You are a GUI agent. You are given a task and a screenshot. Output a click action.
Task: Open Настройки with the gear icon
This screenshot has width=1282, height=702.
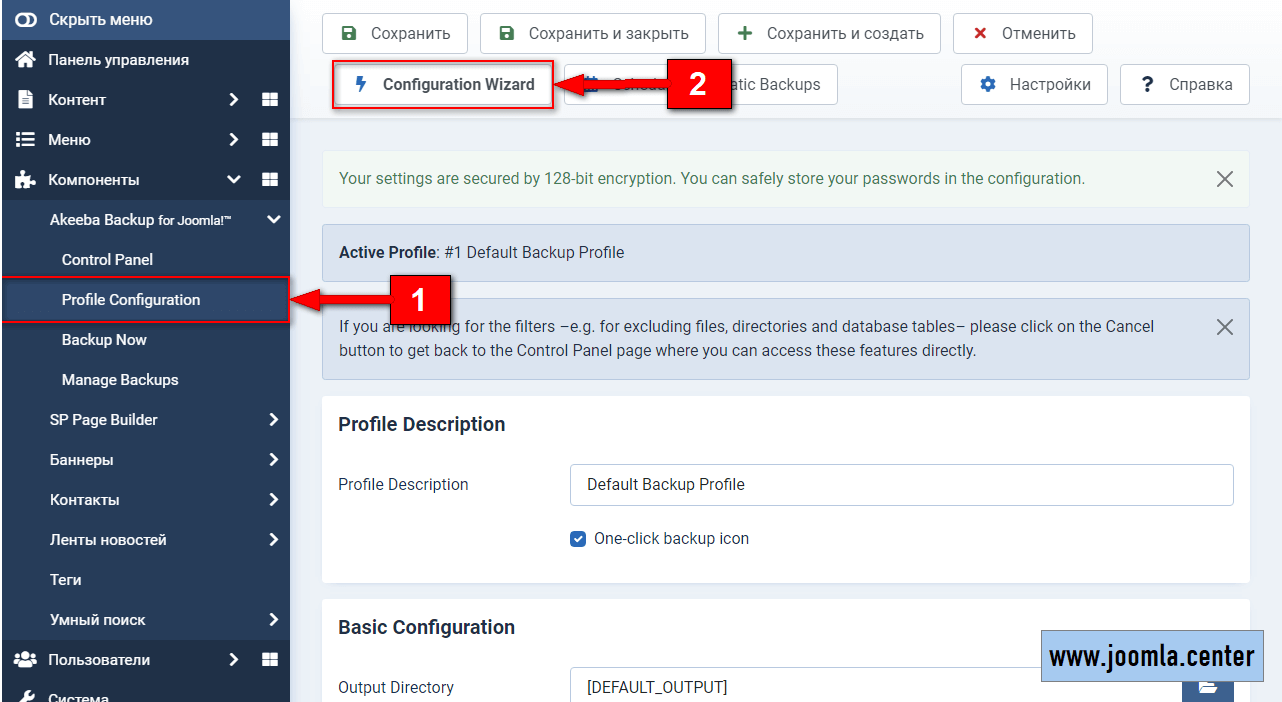point(1034,85)
